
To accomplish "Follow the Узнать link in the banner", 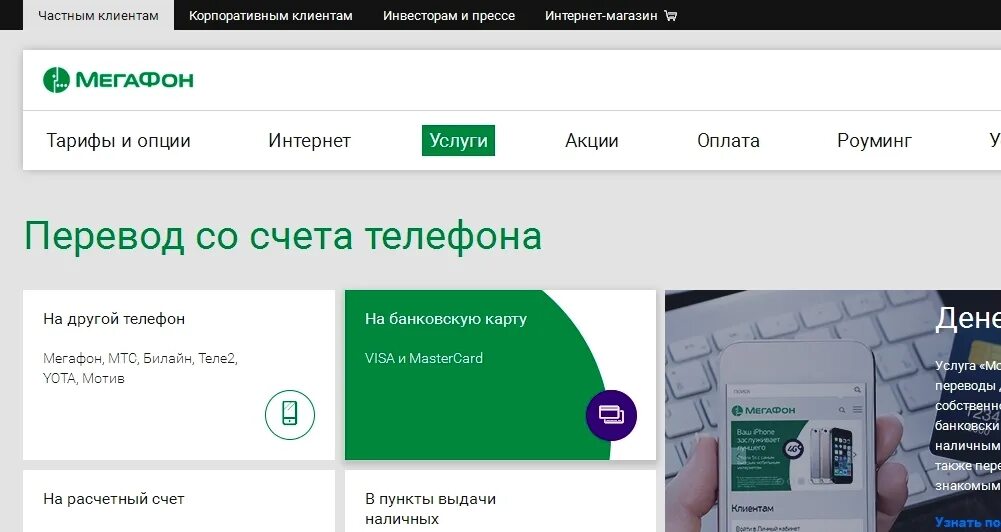I will pos(967,522).
